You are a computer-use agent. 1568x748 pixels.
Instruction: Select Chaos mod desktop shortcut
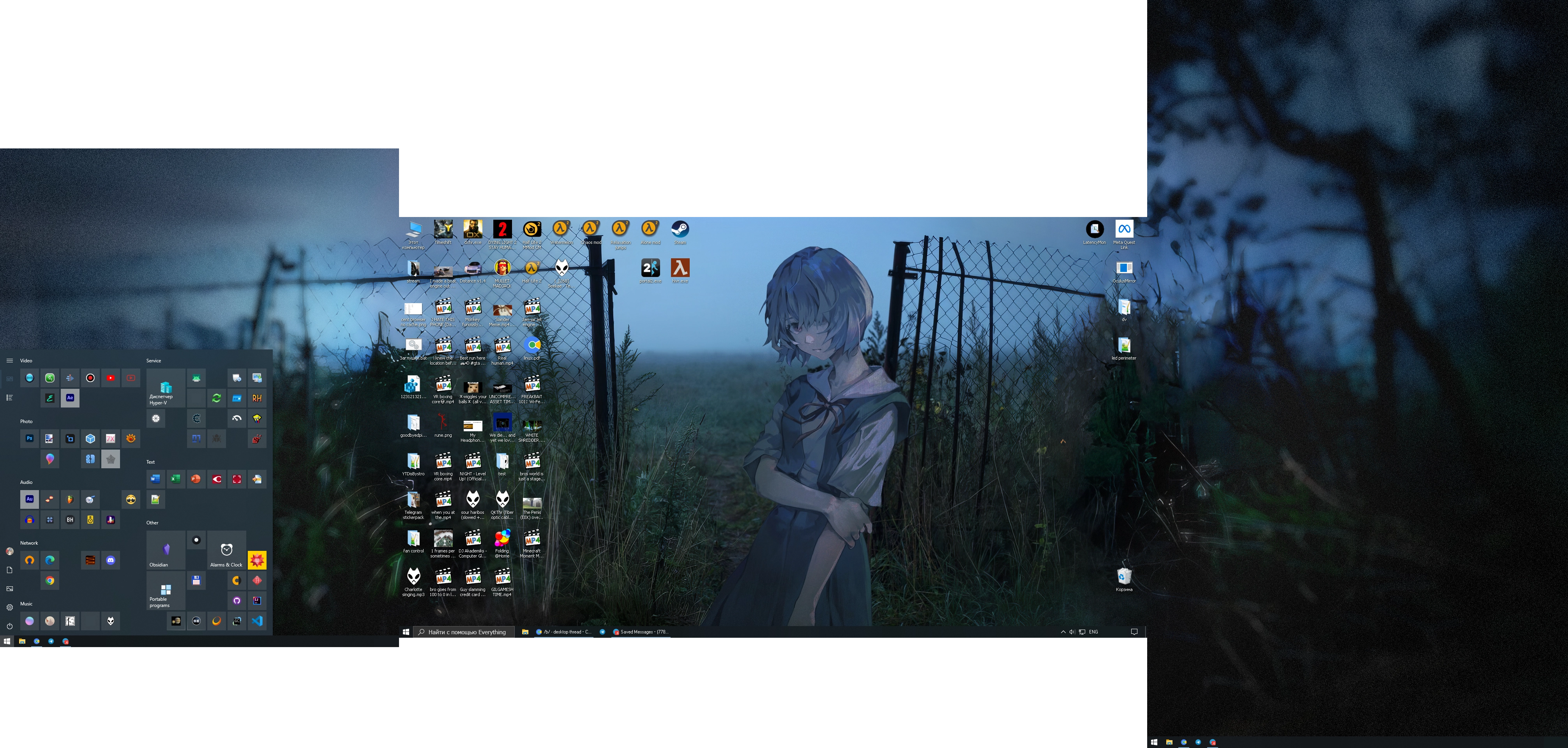[590, 233]
